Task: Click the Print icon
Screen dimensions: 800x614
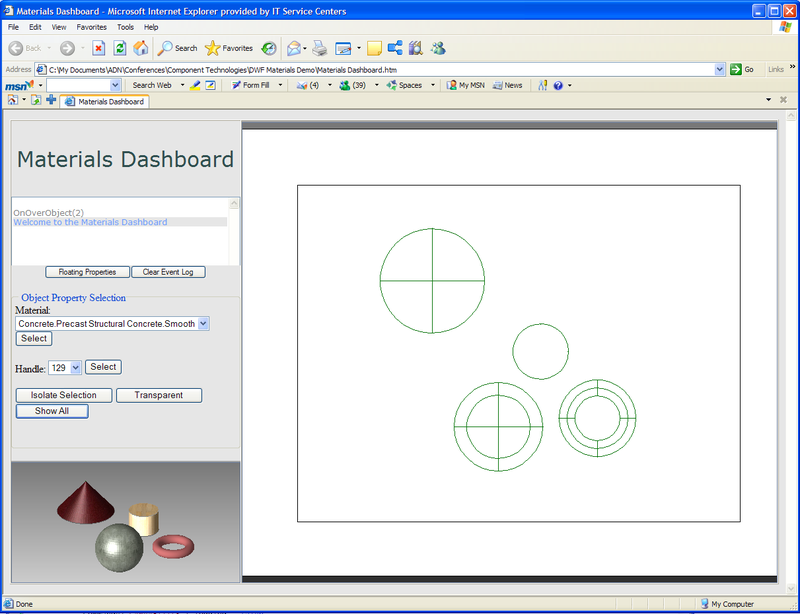Action: tap(319, 48)
